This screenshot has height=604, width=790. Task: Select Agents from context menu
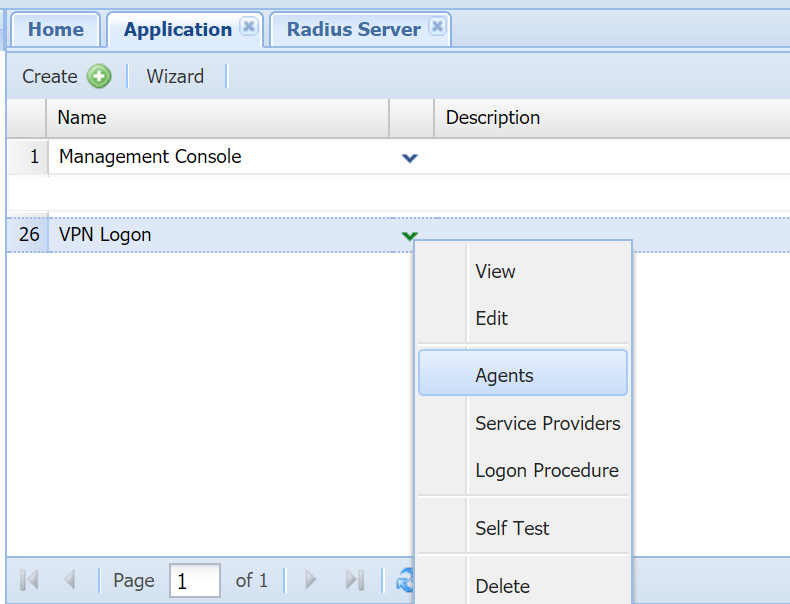point(504,376)
